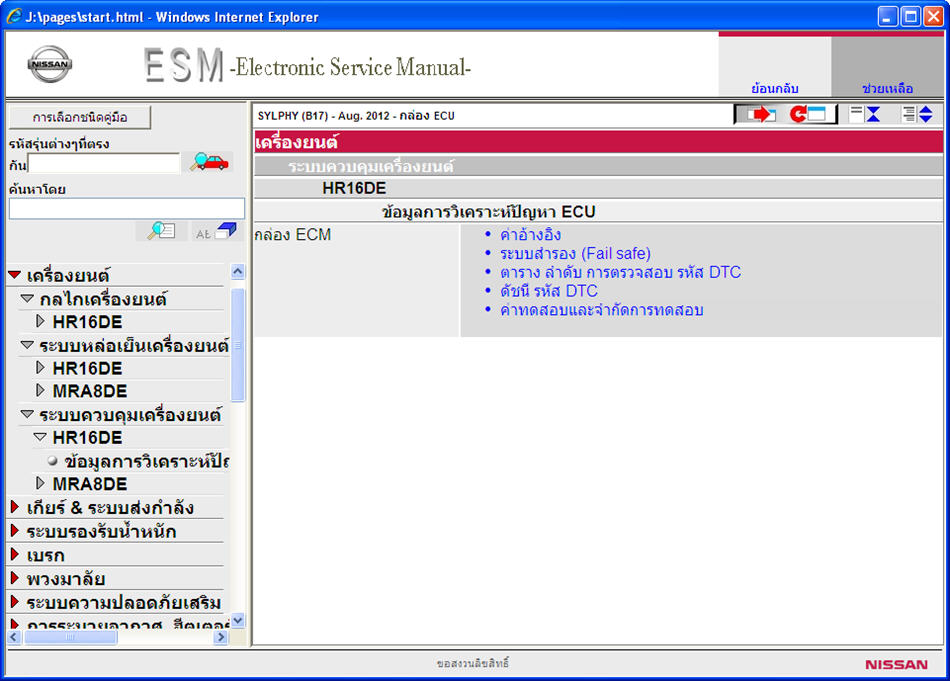Collapse the ระบบควบคุมเครื่องยนต์ tree node

coord(27,414)
